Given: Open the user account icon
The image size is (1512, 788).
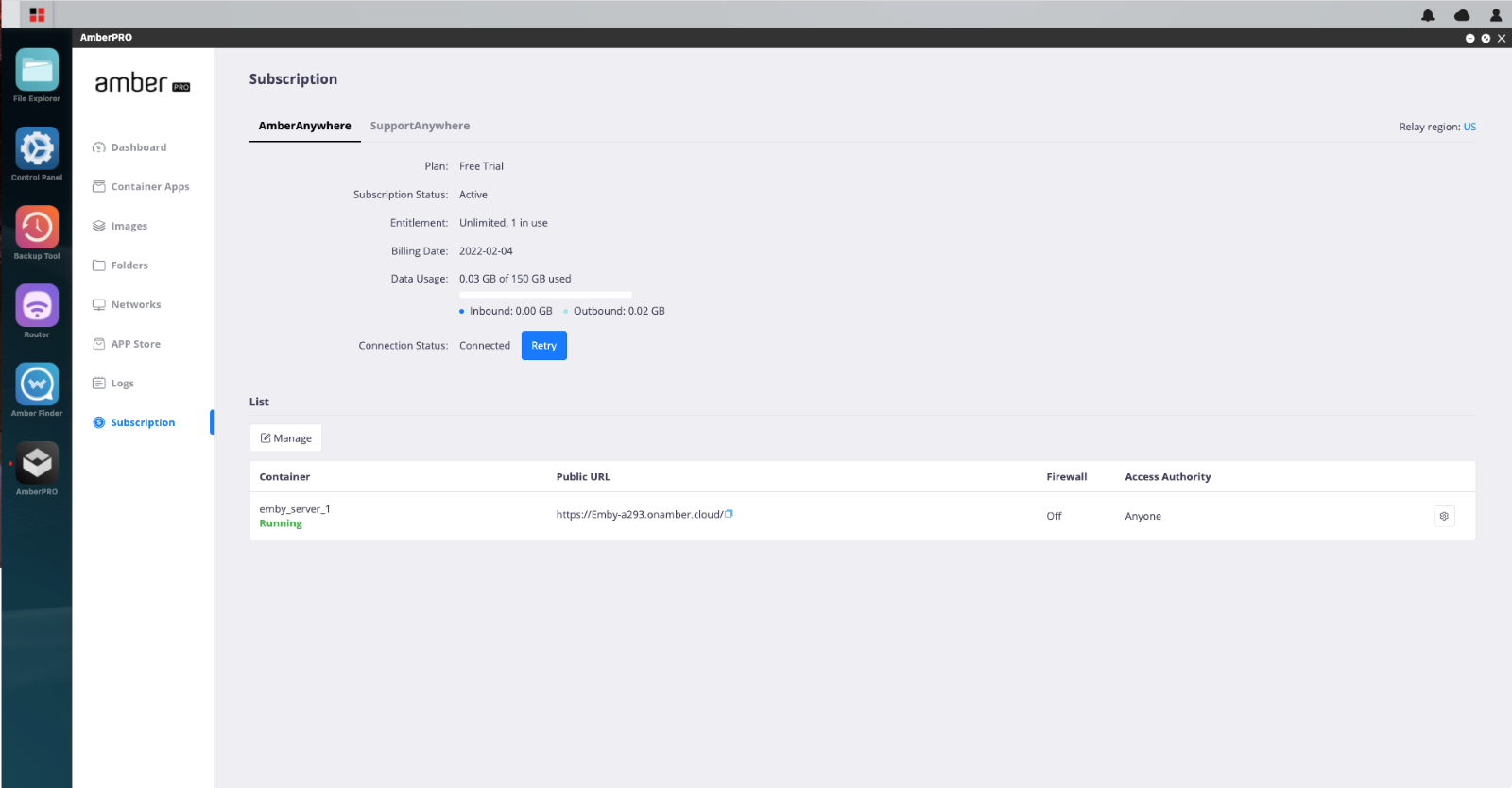Looking at the screenshot, I should pyautogui.click(x=1496, y=15).
